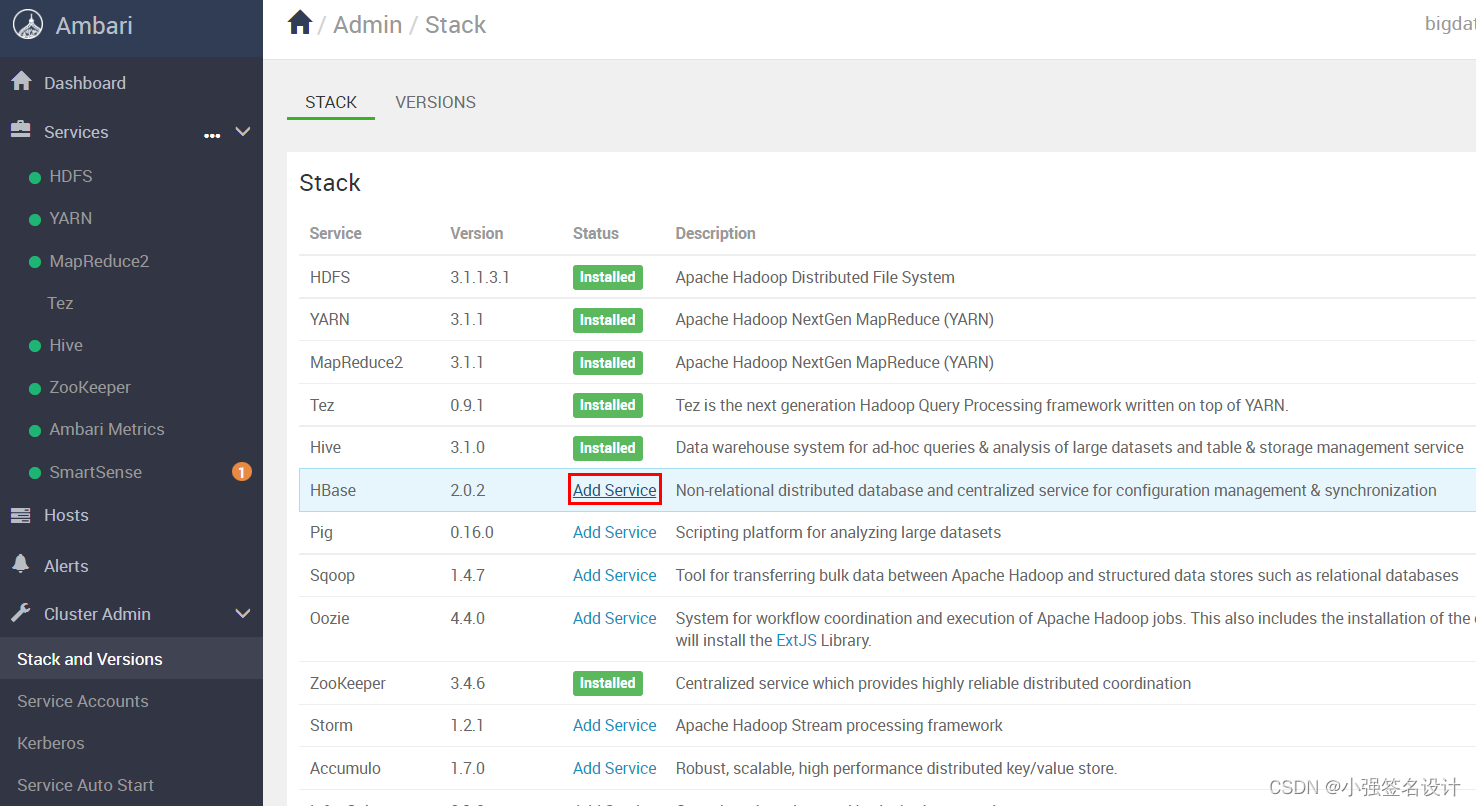Open ZooKeeper service in sidebar

(x=90, y=387)
